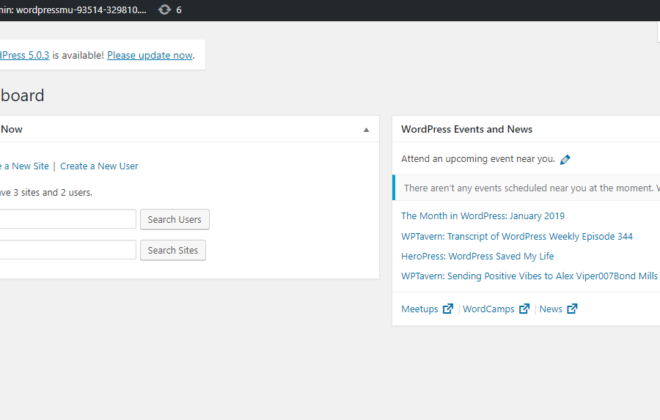Click the Create a New Site link
This screenshot has height=420, width=660.
click(x=24, y=166)
